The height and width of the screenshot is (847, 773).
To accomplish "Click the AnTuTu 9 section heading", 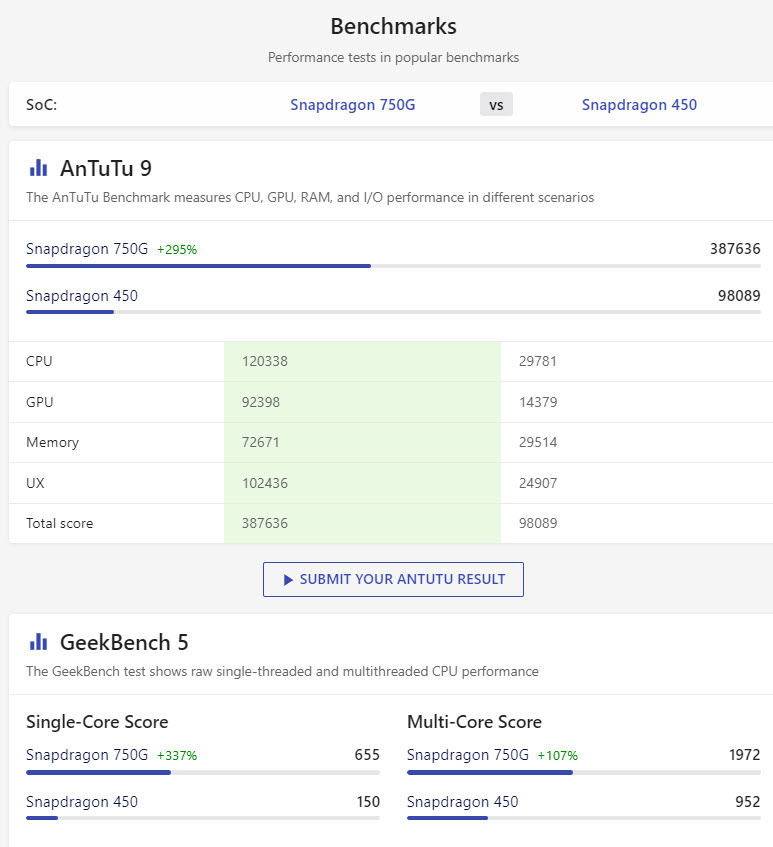I will pyautogui.click(x=106, y=169).
